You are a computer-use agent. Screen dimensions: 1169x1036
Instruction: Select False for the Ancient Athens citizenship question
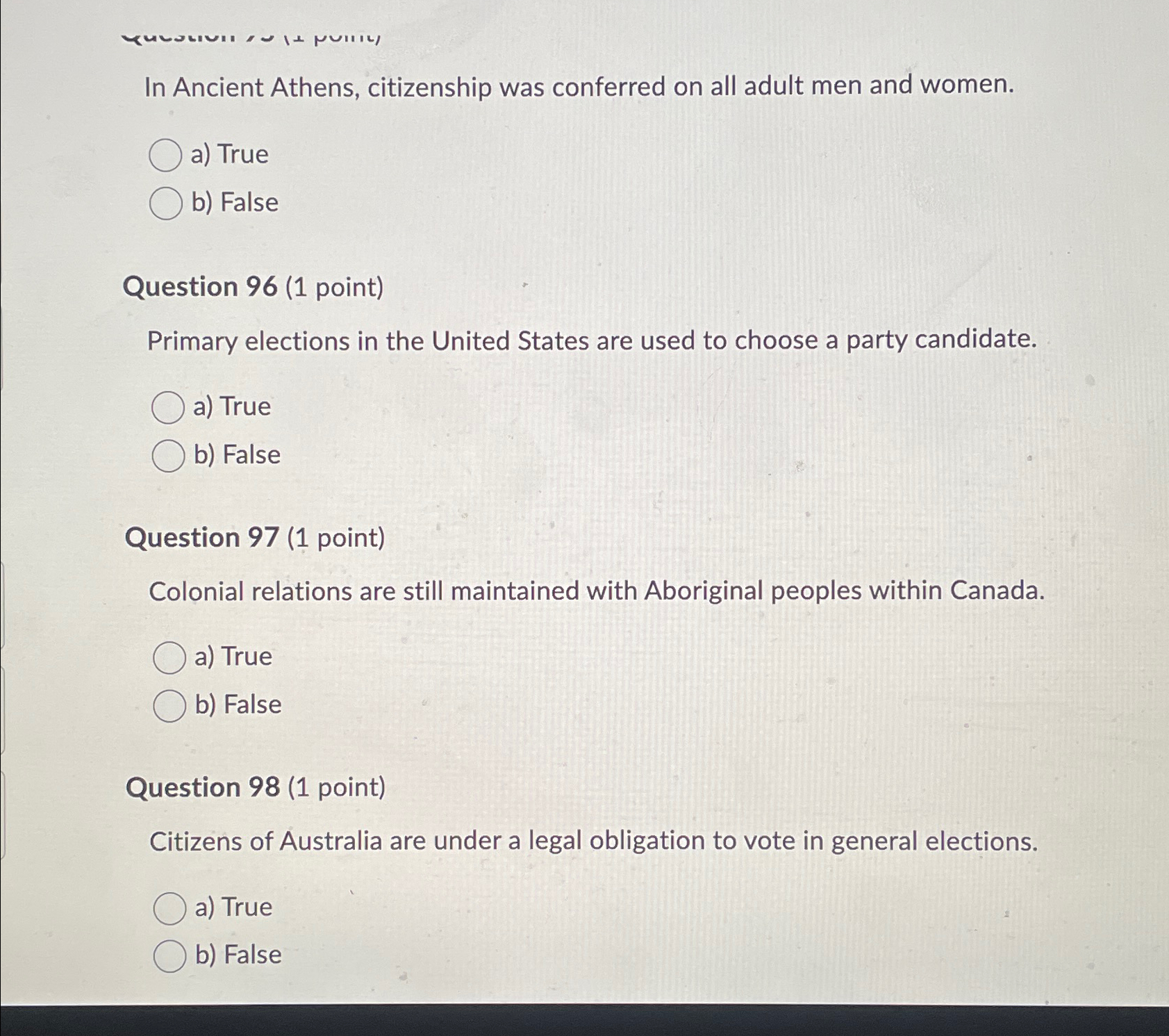[x=167, y=203]
